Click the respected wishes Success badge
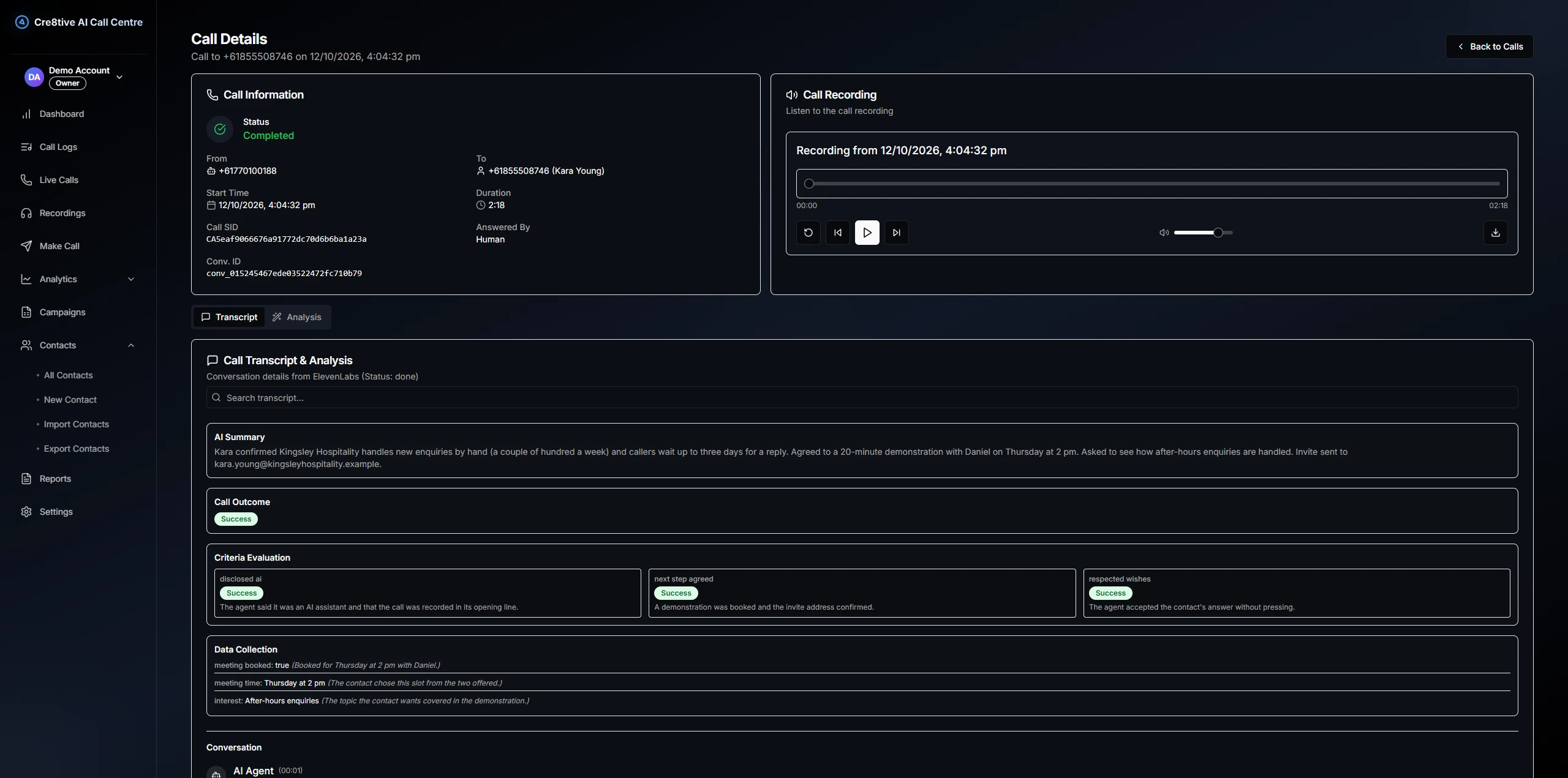The image size is (1568, 778). 1110,593
